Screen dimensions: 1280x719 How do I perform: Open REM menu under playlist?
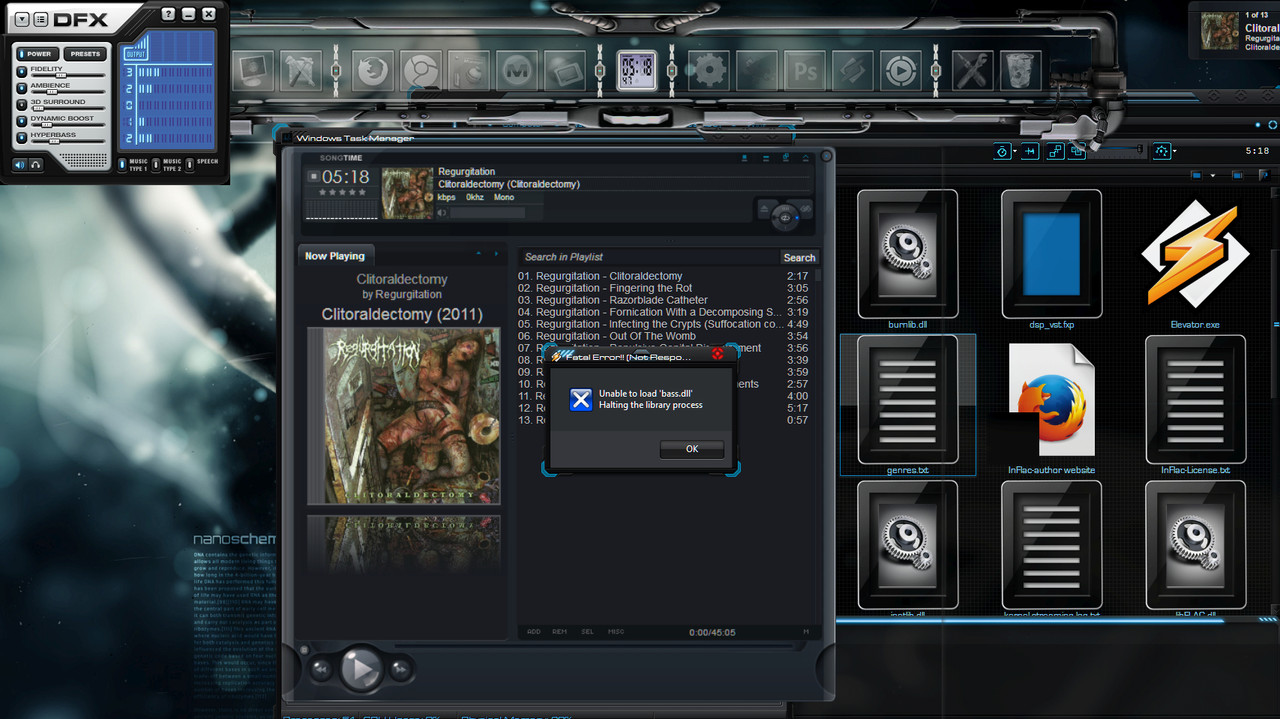(560, 632)
